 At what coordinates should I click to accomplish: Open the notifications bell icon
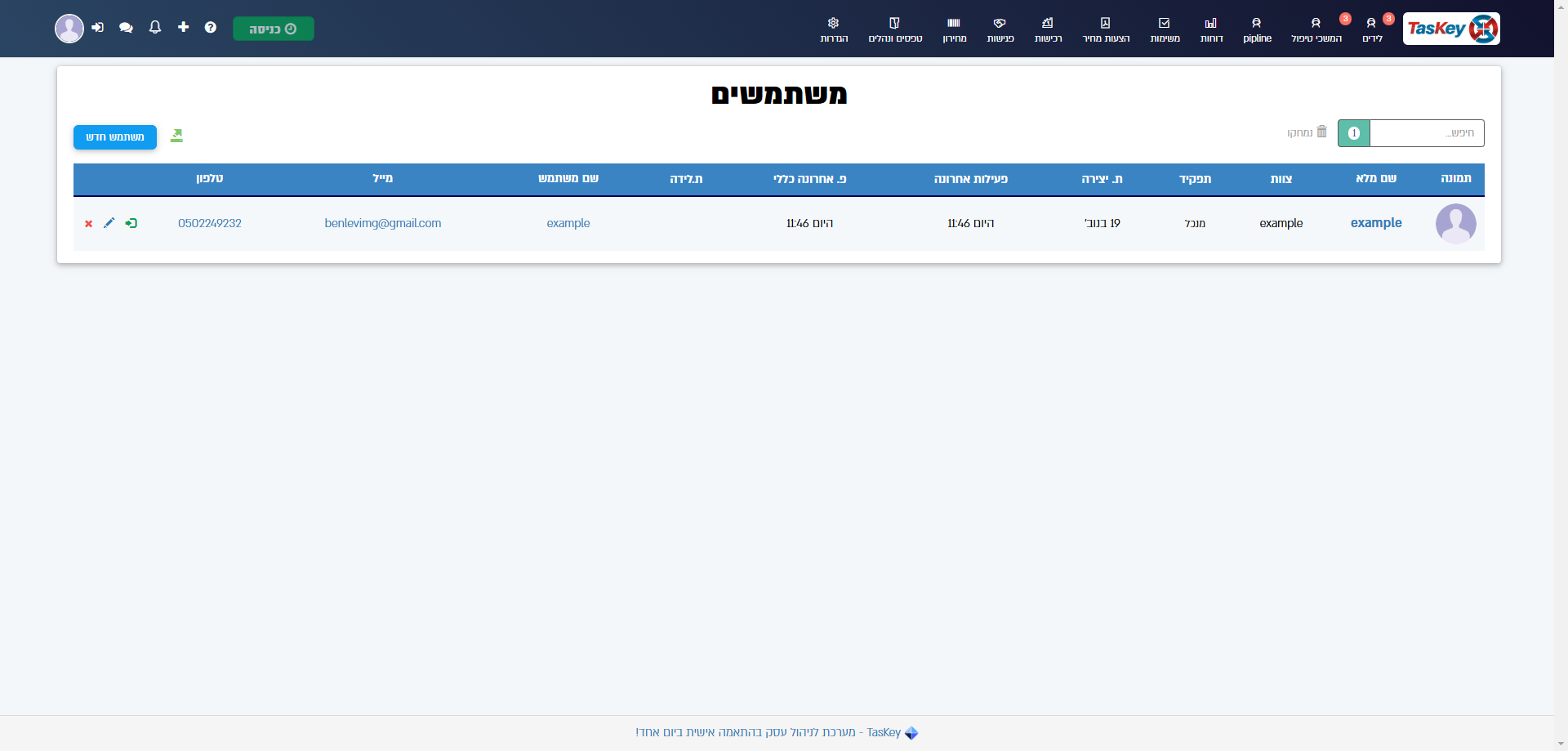coord(155,28)
